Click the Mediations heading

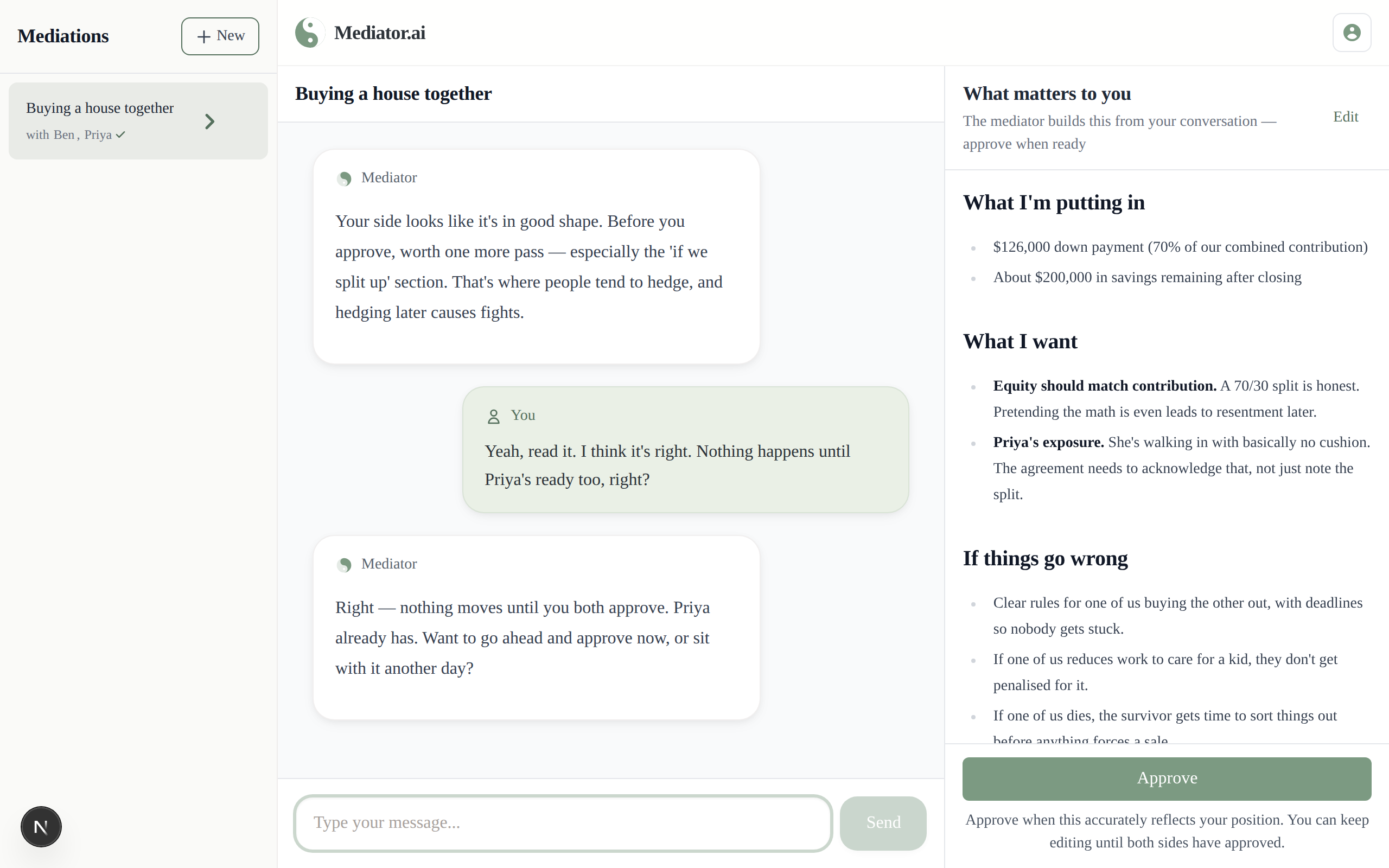(63, 36)
